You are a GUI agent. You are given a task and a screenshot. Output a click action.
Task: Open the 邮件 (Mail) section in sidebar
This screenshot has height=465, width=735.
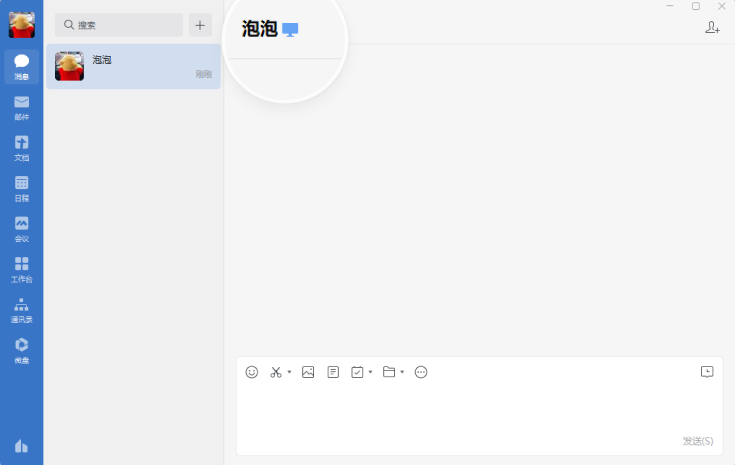[21, 107]
